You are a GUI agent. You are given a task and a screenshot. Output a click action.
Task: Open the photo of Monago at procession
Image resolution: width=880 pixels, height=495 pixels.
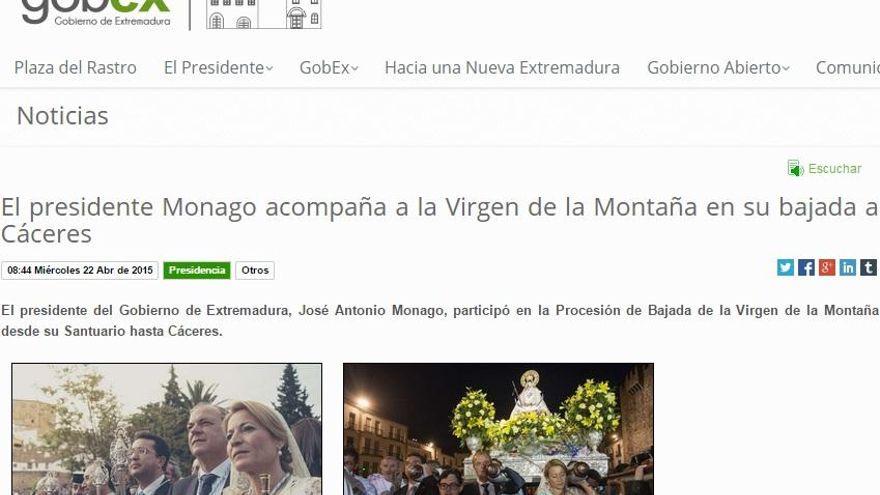167,429
